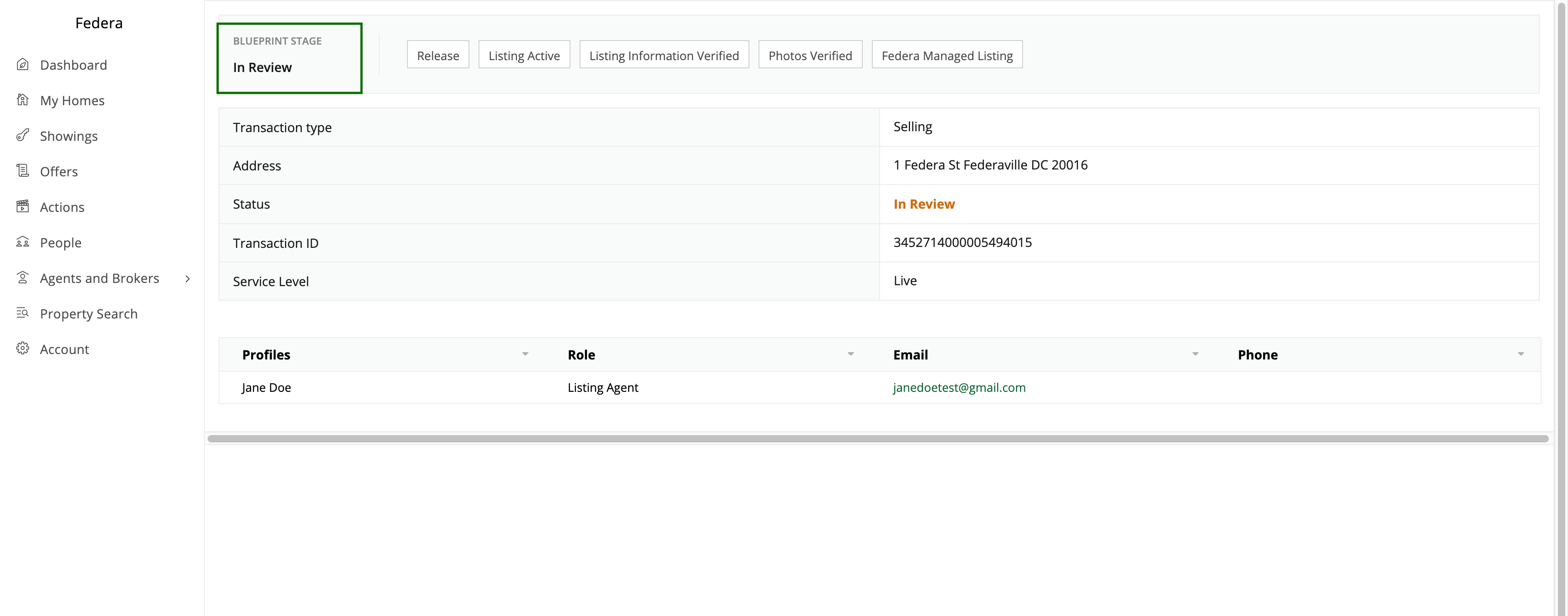Screen dimensions: 1568x616
Task: Click the Email column header
Action: [x=911, y=354]
